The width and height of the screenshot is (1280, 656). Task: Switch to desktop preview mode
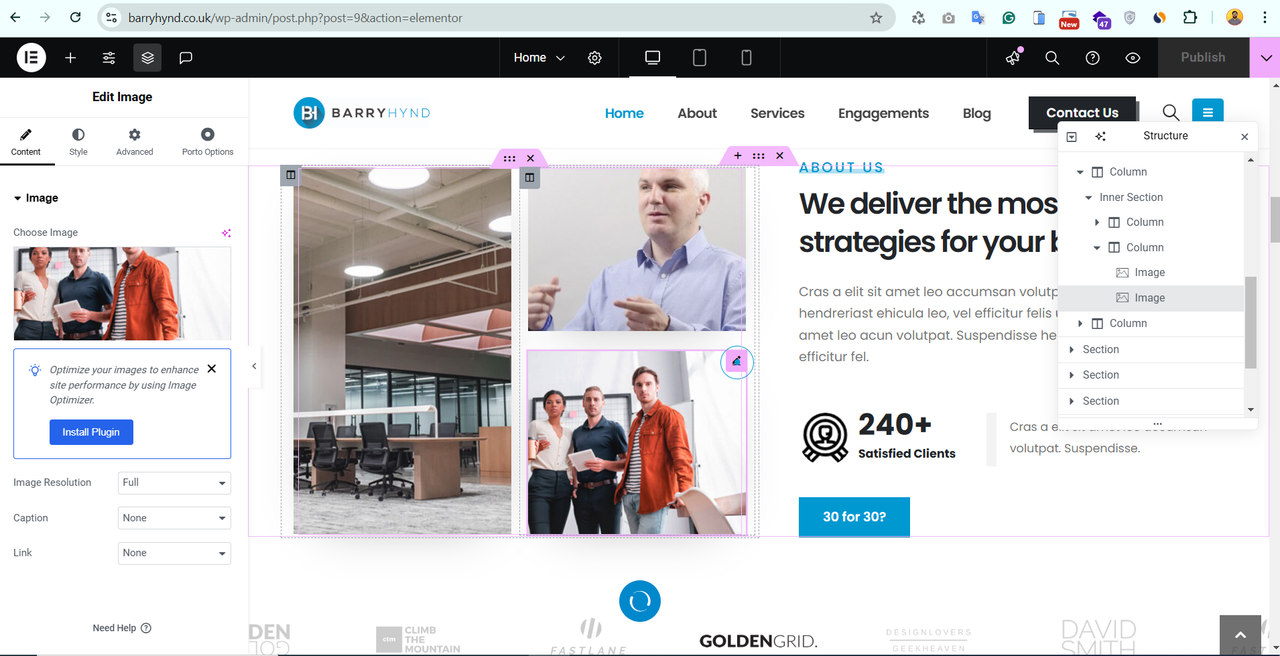point(653,58)
